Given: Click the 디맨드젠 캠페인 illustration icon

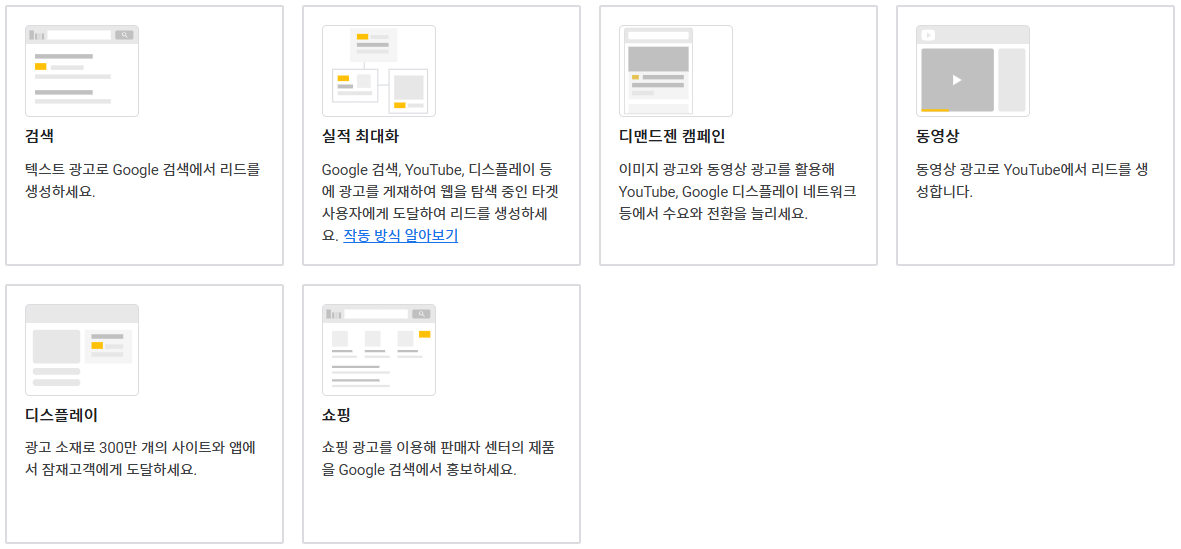Looking at the screenshot, I should click(x=676, y=71).
